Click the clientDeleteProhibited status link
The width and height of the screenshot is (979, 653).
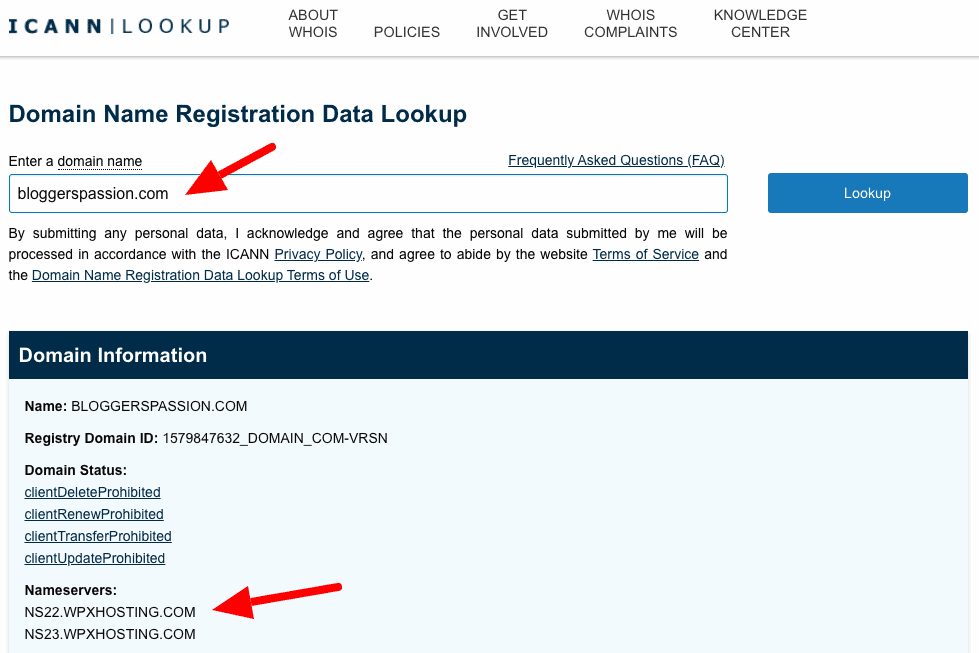(x=92, y=492)
